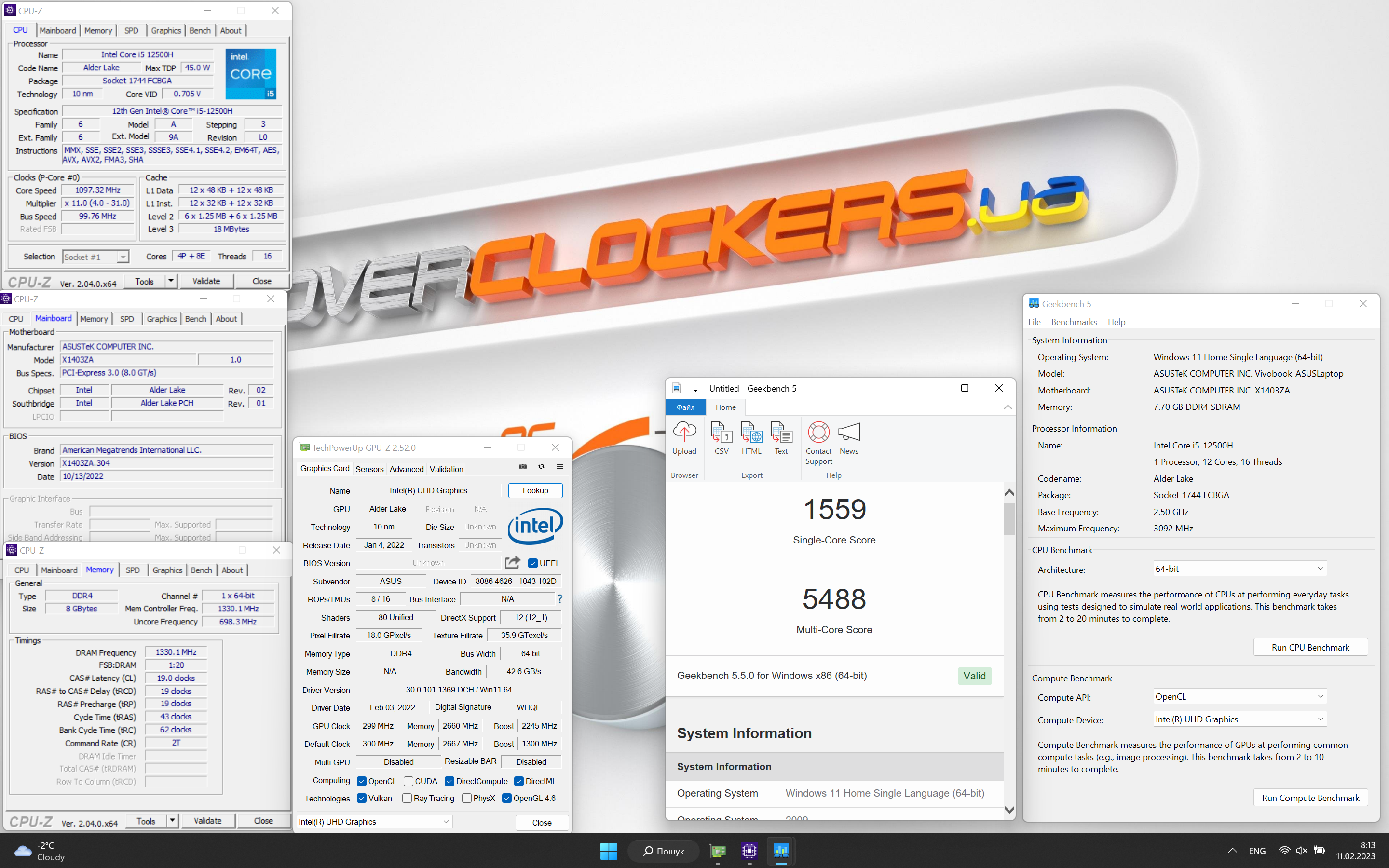Open Geekbench from the taskbar
Image resolution: width=1389 pixels, height=868 pixels.
[x=781, y=851]
